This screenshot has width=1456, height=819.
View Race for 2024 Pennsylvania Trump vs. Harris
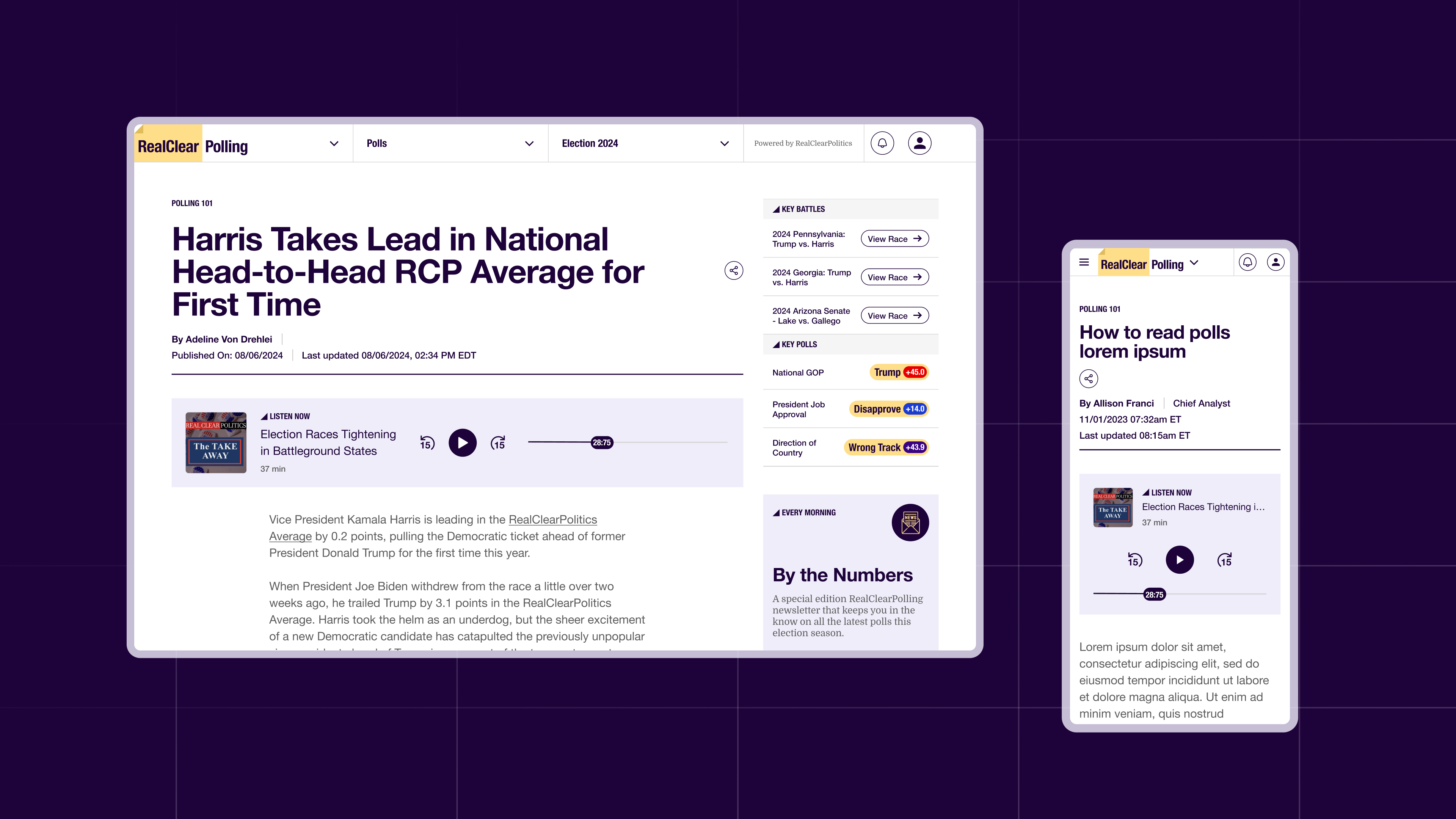(x=895, y=239)
